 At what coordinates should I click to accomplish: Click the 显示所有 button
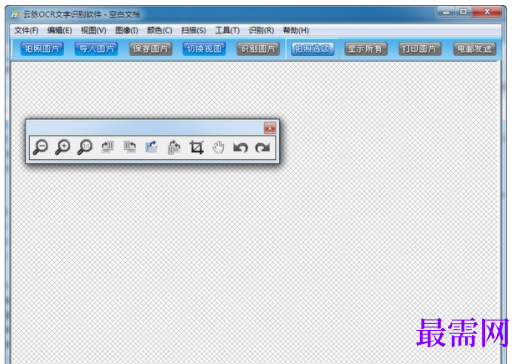pos(366,49)
